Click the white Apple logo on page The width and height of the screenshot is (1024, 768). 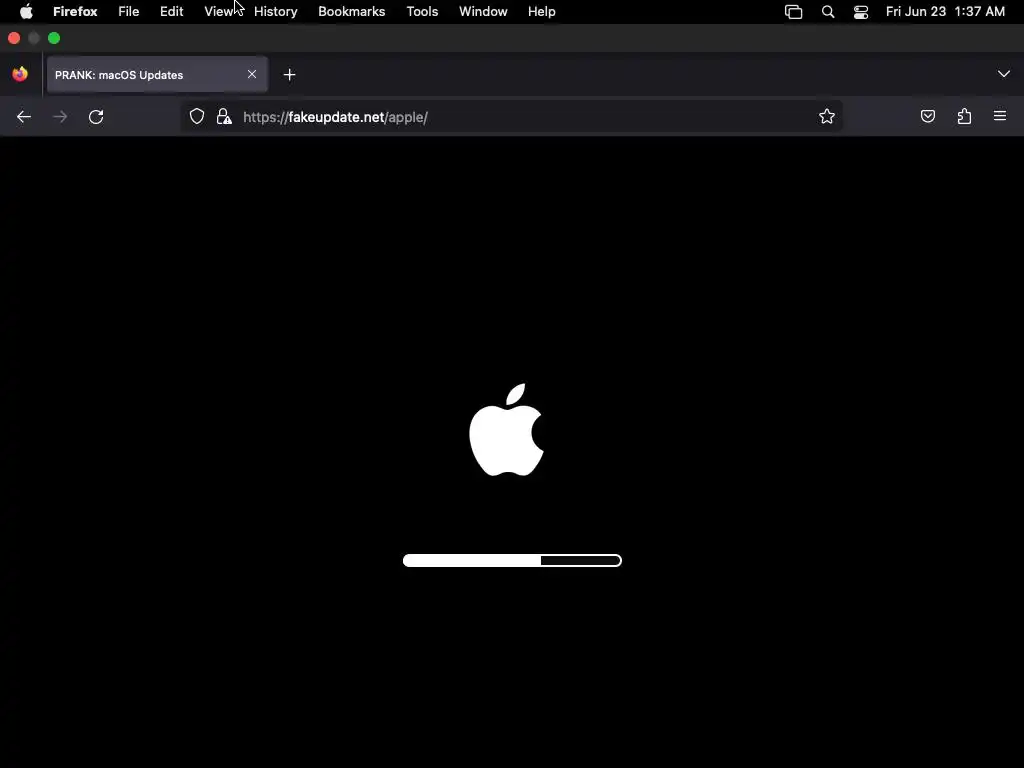coord(507,430)
